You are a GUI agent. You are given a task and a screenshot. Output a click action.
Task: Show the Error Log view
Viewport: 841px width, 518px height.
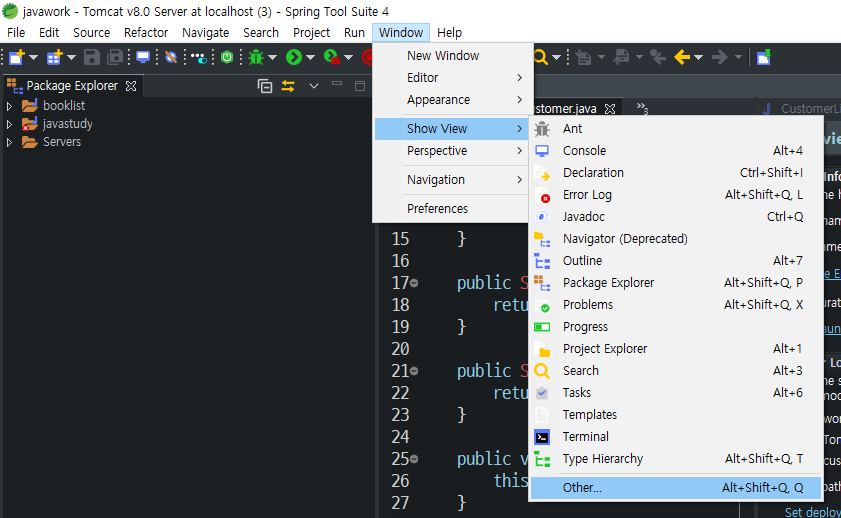pos(675,195)
